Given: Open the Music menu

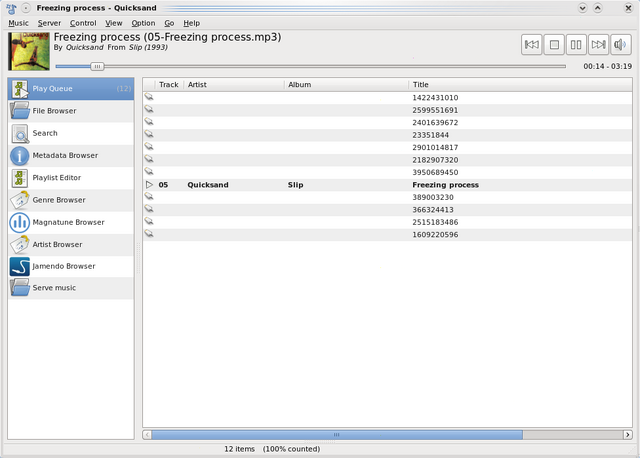Looking at the screenshot, I should 18,23.
